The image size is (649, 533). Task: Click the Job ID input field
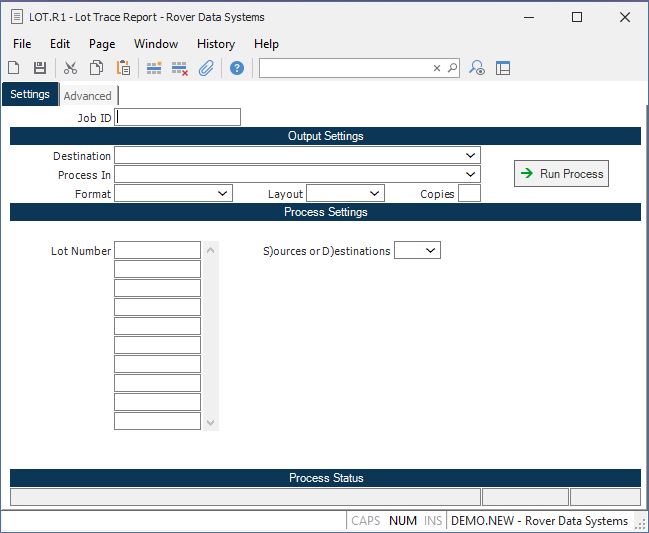pos(178,117)
